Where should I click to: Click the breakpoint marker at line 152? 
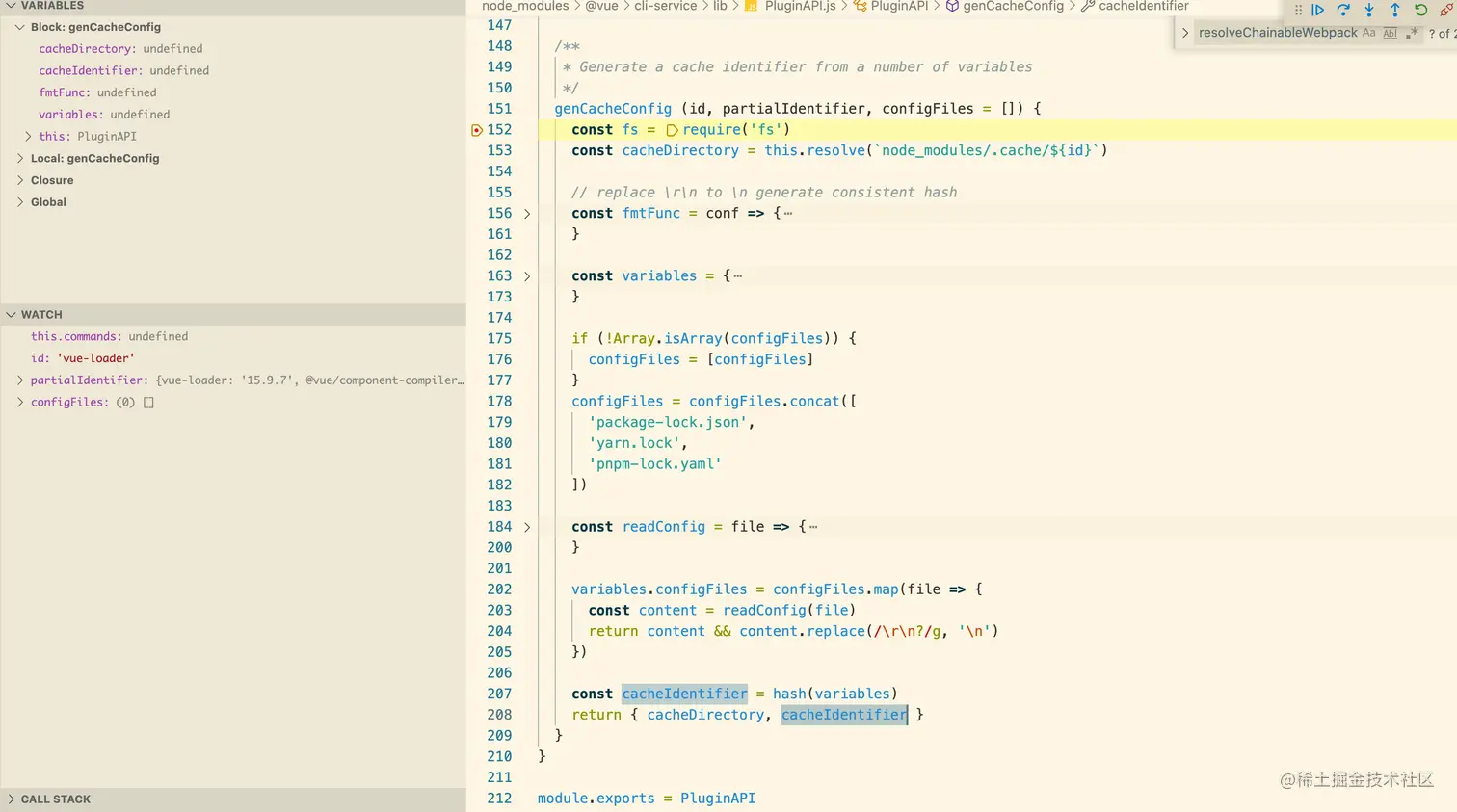pos(476,130)
